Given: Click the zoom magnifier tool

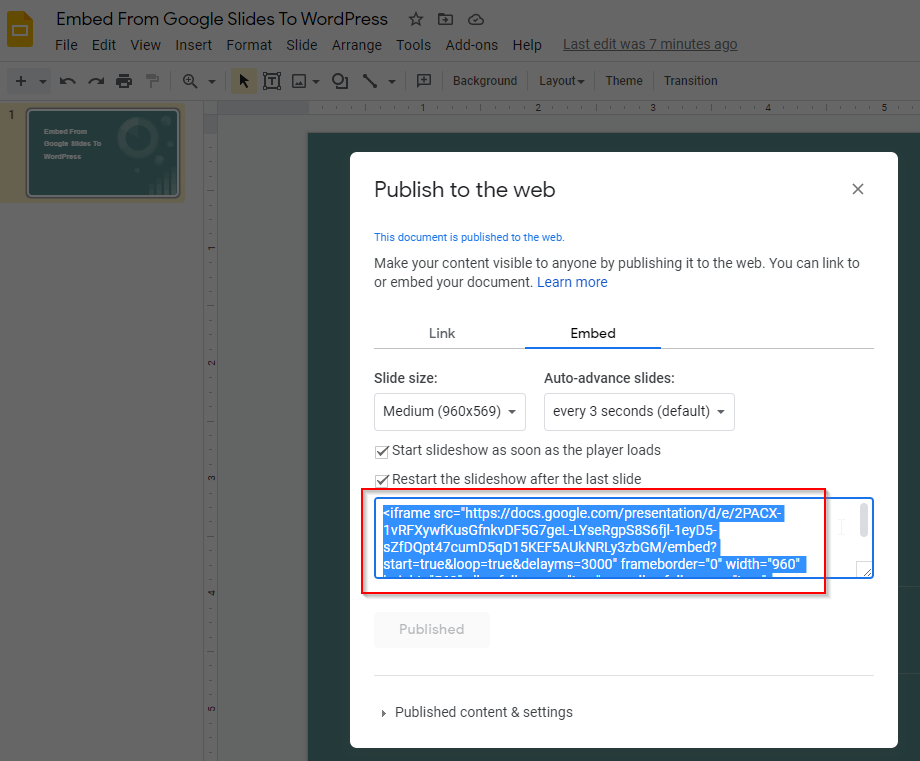Looking at the screenshot, I should [x=190, y=81].
